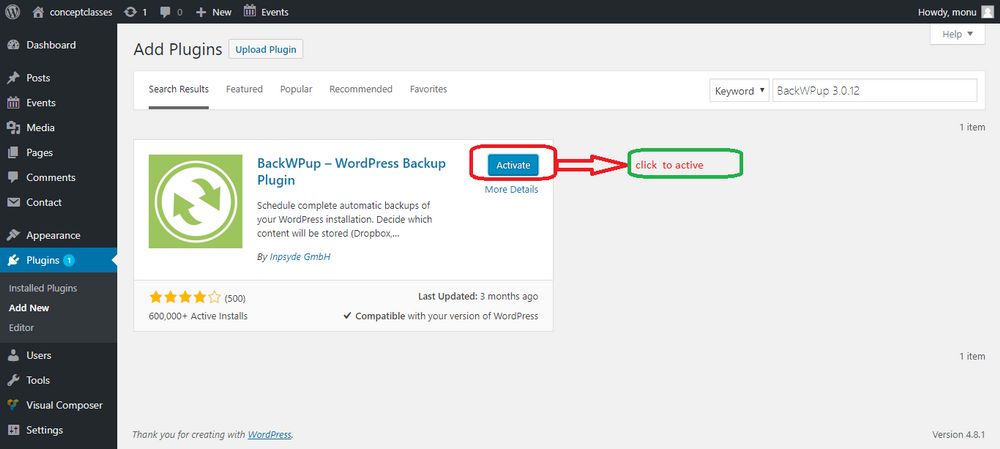Click the New content plus menu

[x=214, y=11]
